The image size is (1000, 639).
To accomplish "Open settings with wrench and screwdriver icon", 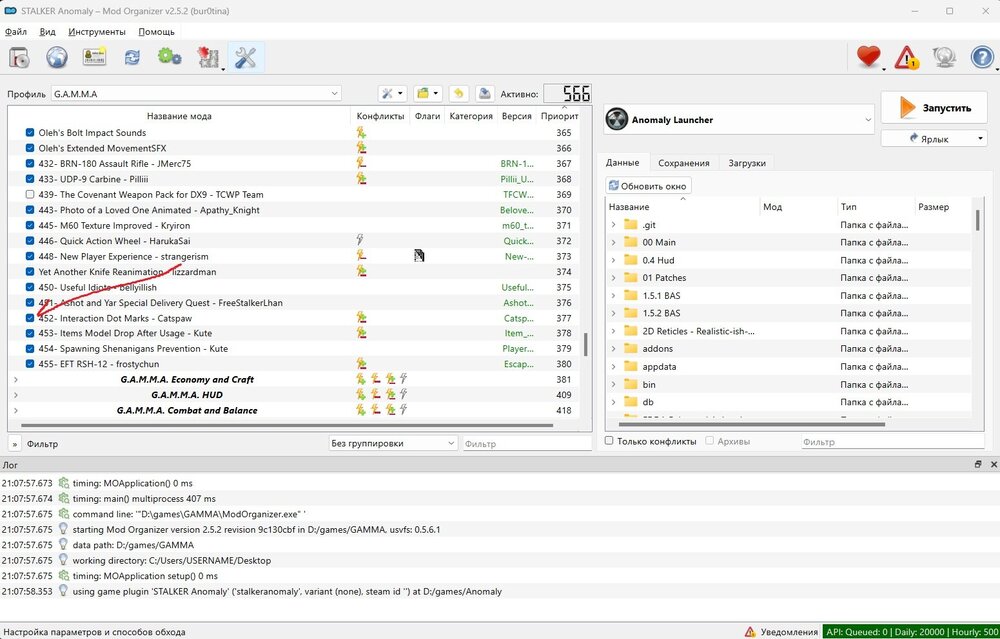I will click(x=245, y=58).
